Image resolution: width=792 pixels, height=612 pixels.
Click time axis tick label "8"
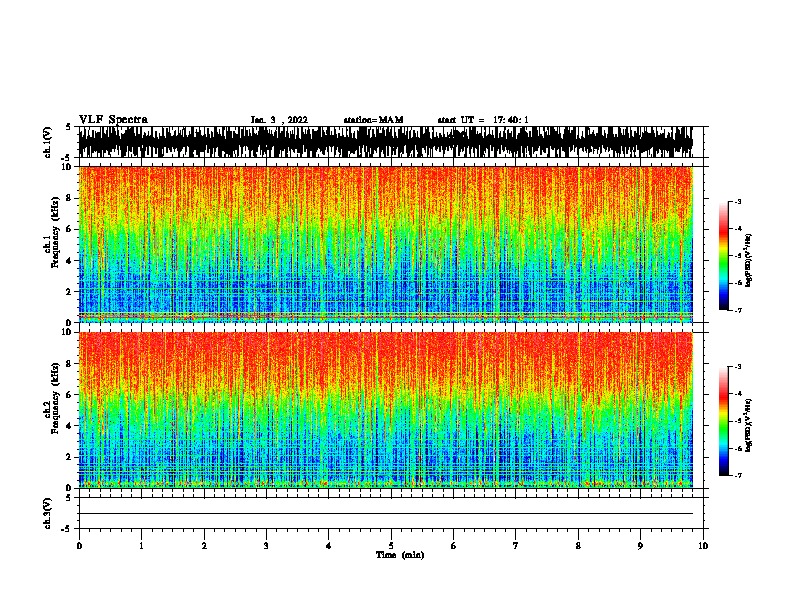[578, 546]
